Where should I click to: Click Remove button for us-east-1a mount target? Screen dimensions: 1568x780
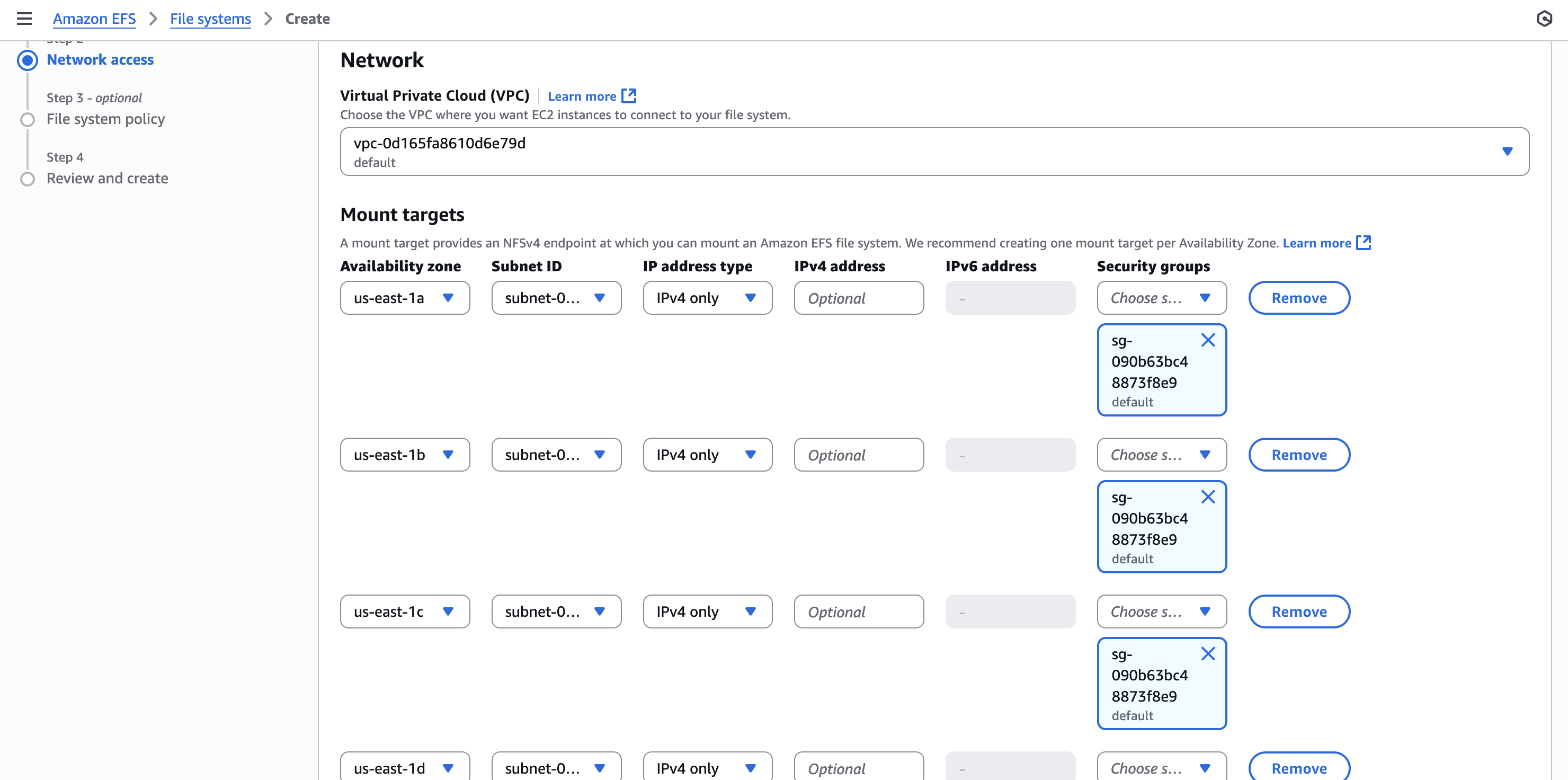[x=1299, y=298]
